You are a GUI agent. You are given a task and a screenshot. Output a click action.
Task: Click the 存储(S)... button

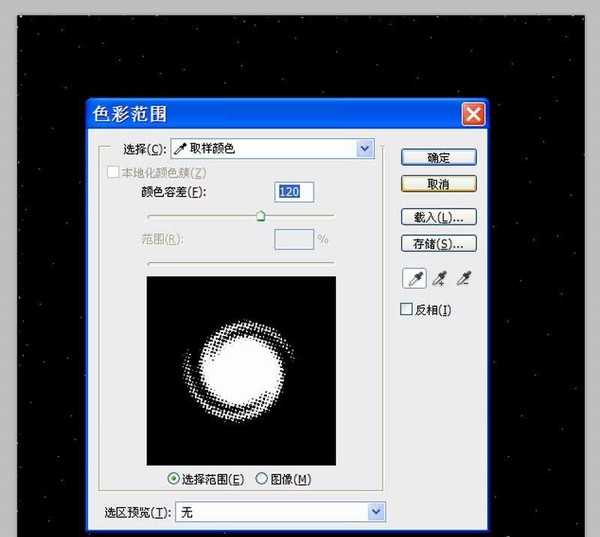pyautogui.click(x=438, y=243)
